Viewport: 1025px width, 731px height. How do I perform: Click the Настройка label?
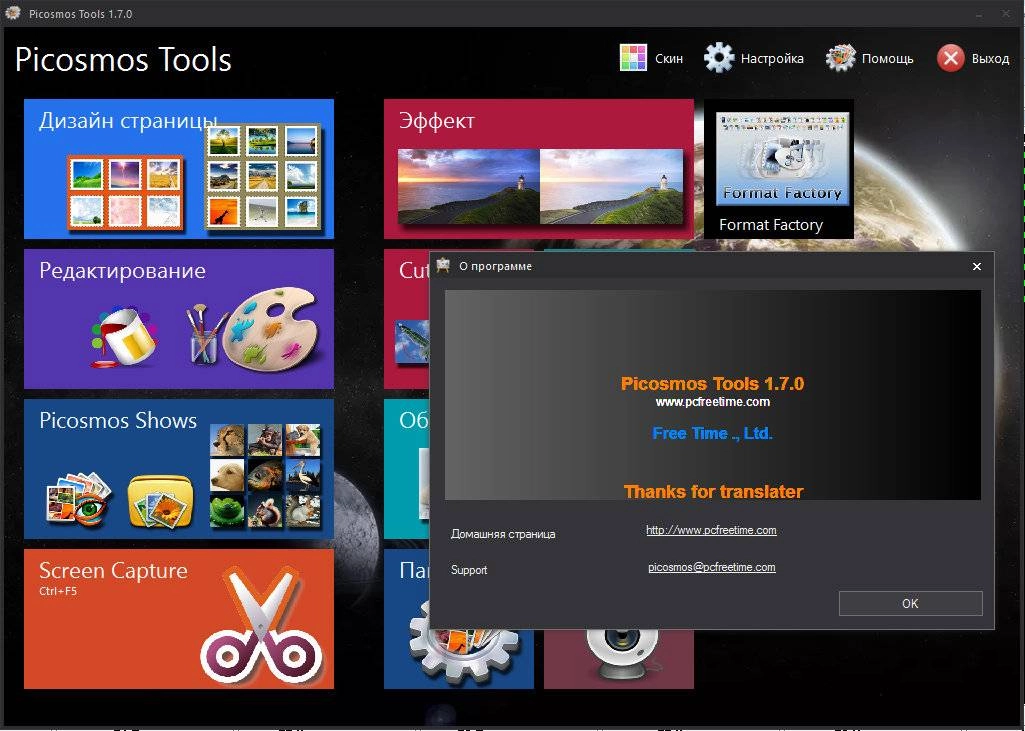pyautogui.click(x=772, y=59)
